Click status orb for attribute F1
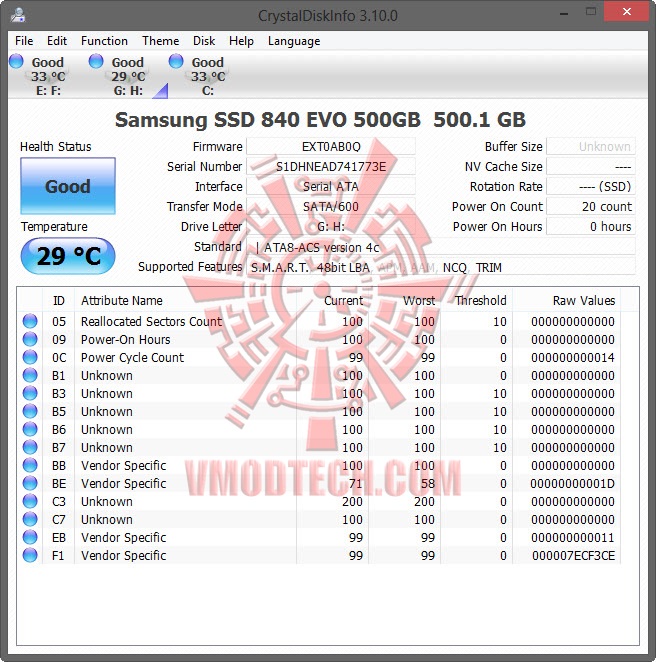The image size is (656, 662). [x=30, y=555]
